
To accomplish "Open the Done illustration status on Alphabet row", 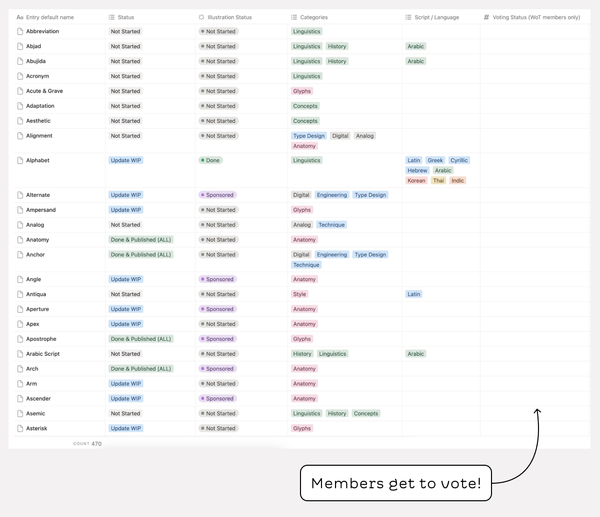I will click(210, 160).
